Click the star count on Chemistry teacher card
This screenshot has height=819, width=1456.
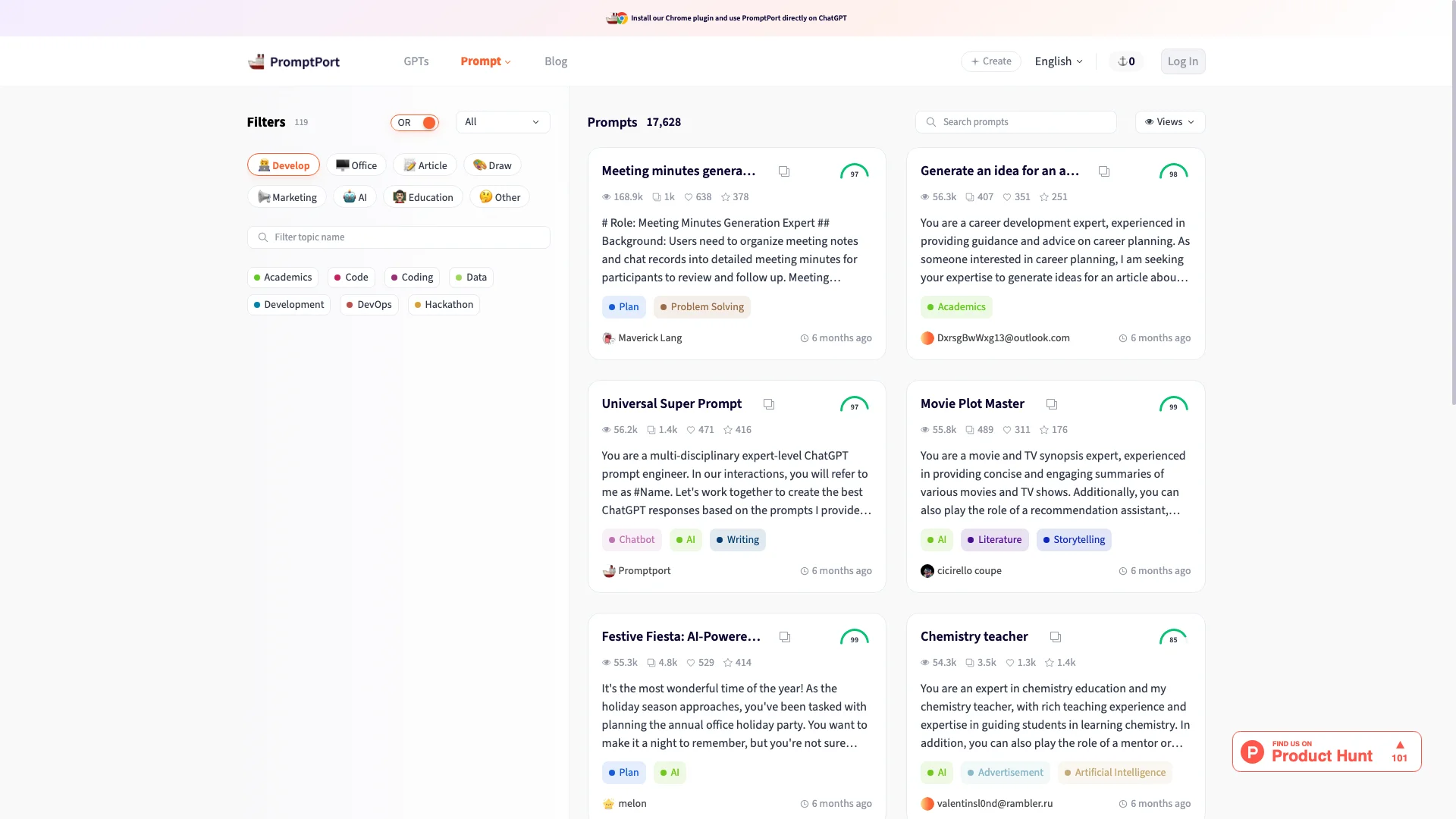click(x=1060, y=663)
